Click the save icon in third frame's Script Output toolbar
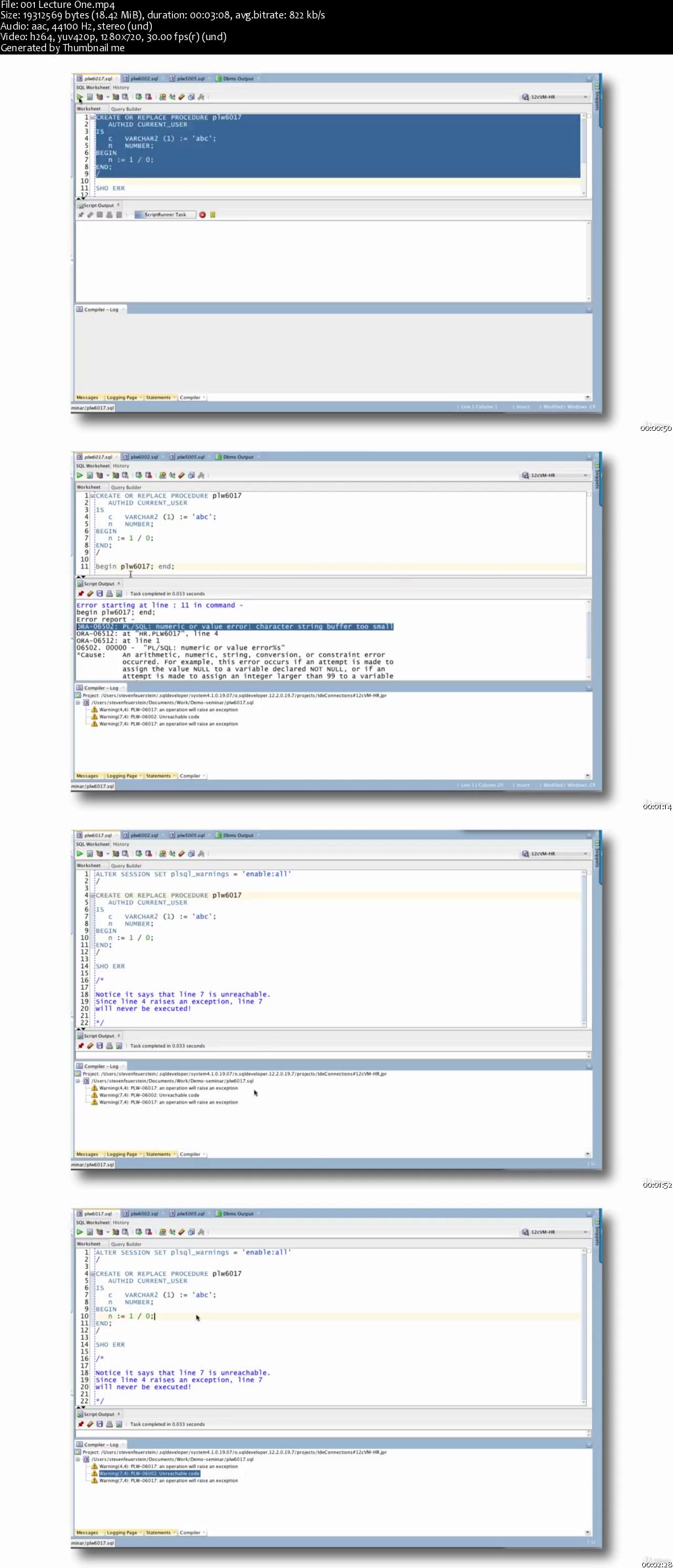Image resolution: width=673 pixels, height=1568 pixels. tap(100, 1046)
